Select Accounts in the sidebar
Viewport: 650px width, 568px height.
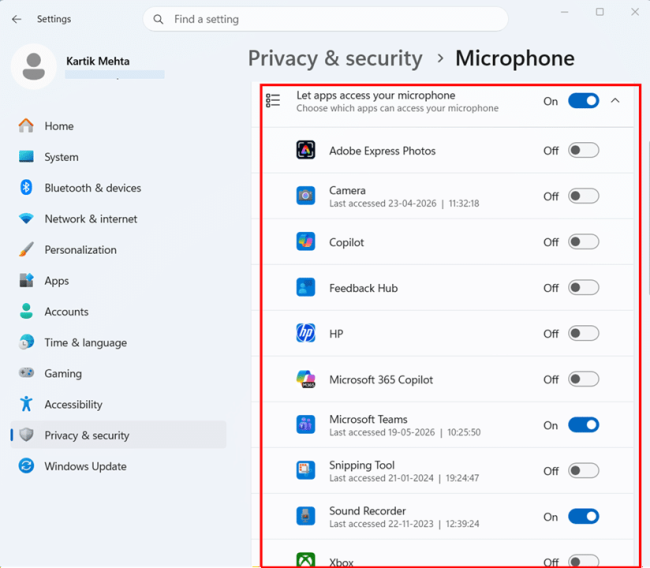[x=118, y=311]
